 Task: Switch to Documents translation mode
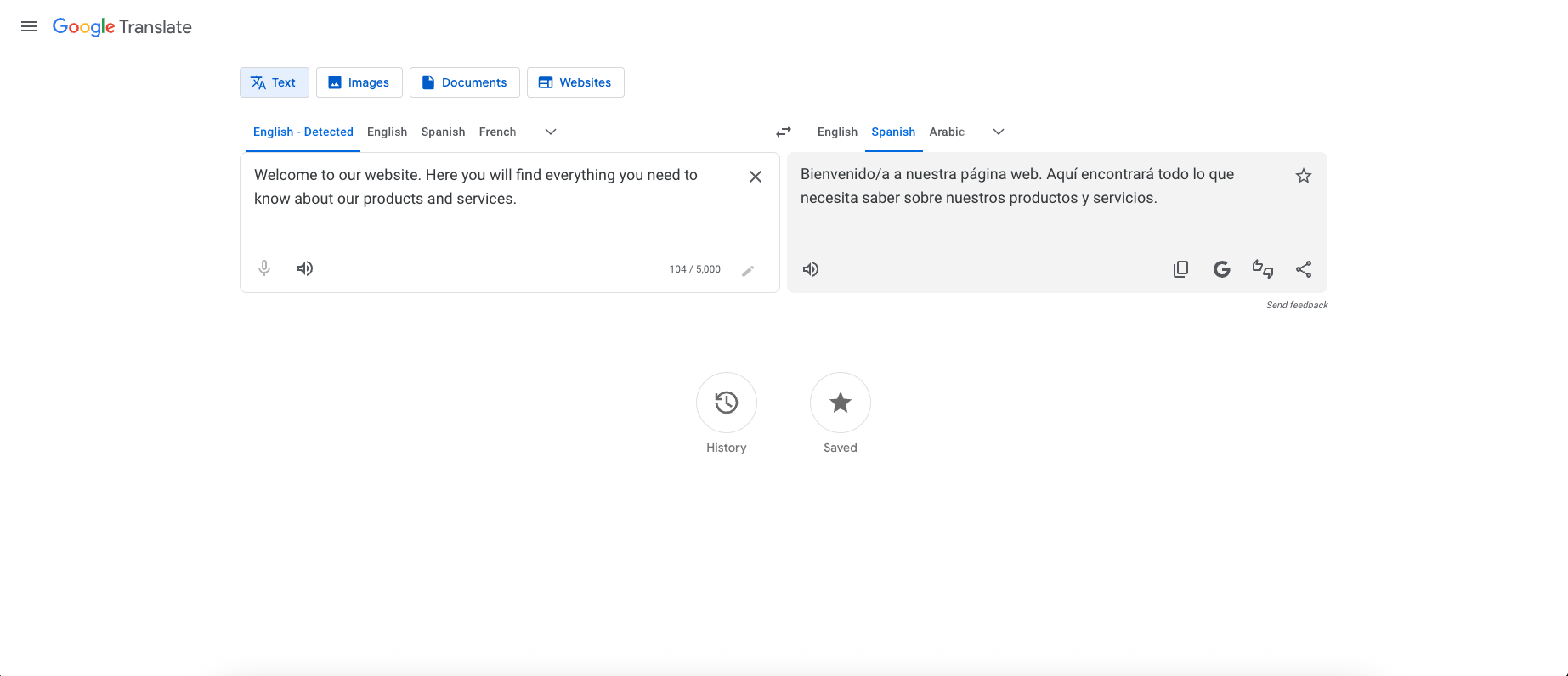(465, 82)
